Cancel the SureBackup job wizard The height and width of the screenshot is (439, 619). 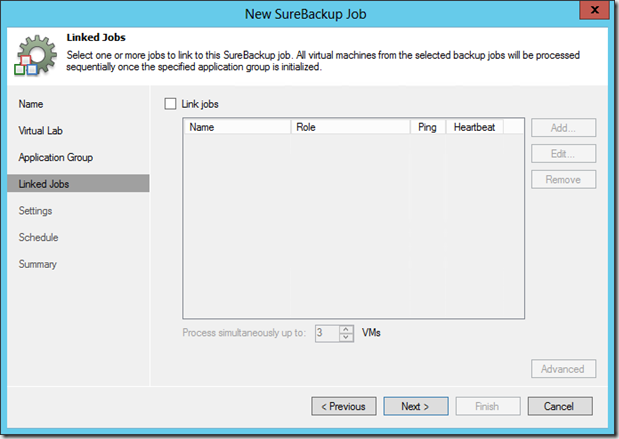[x=560, y=406]
